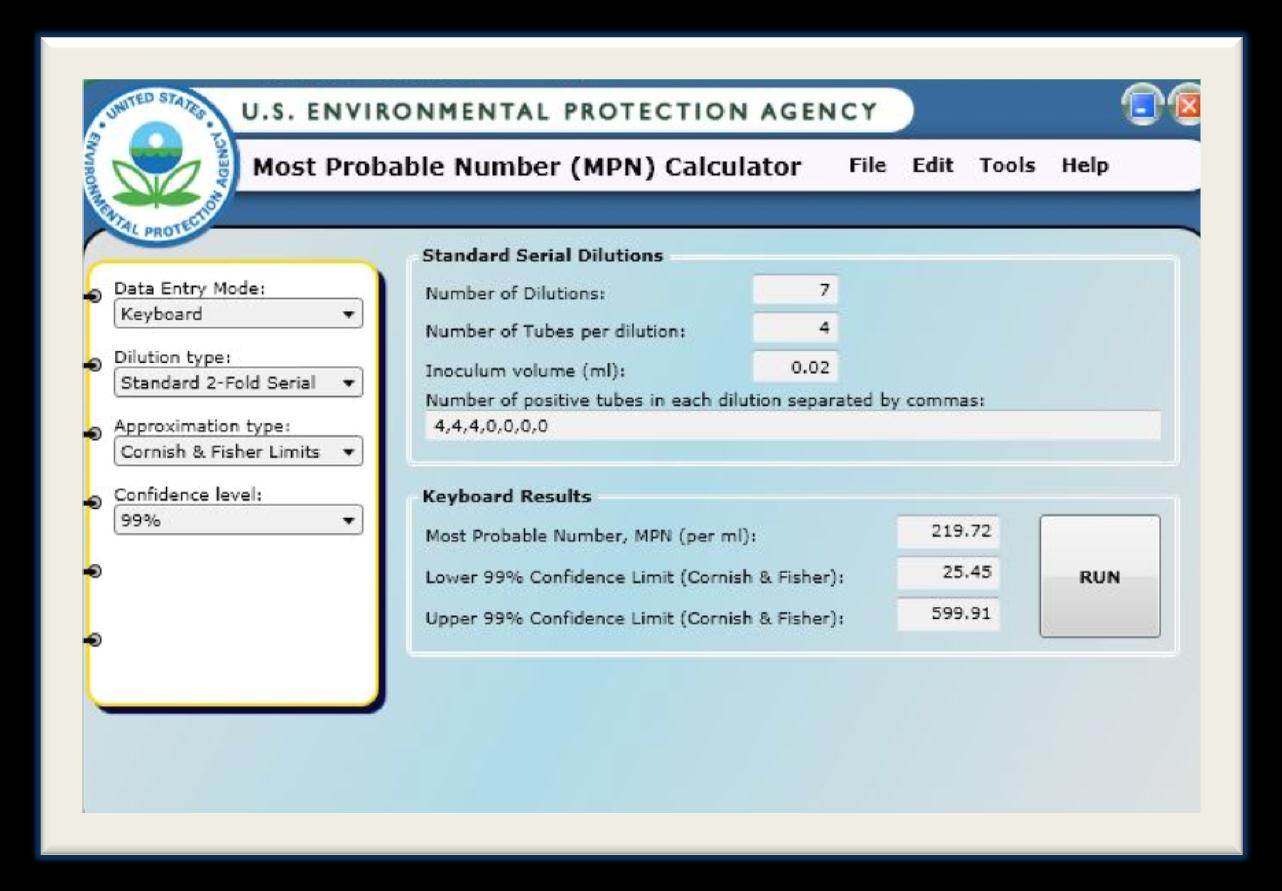Click the Number of Tubes per dilution label
Viewport: 1282px width, 891px height.
pos(555,333)
